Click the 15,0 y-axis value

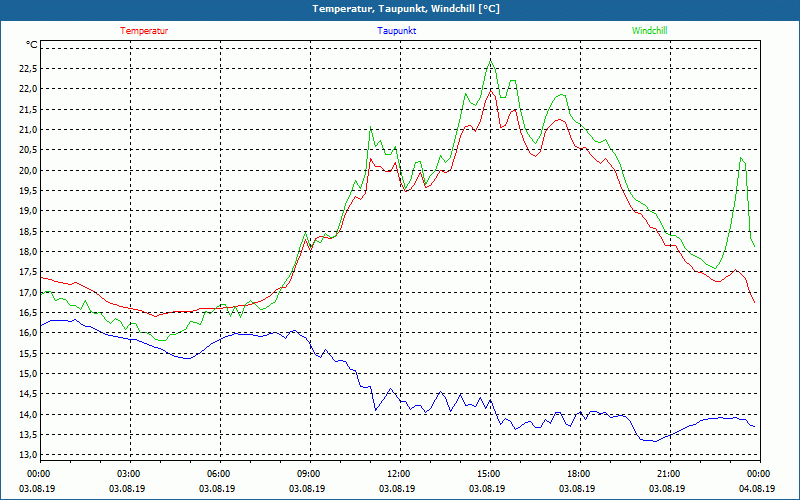[29, 373]
